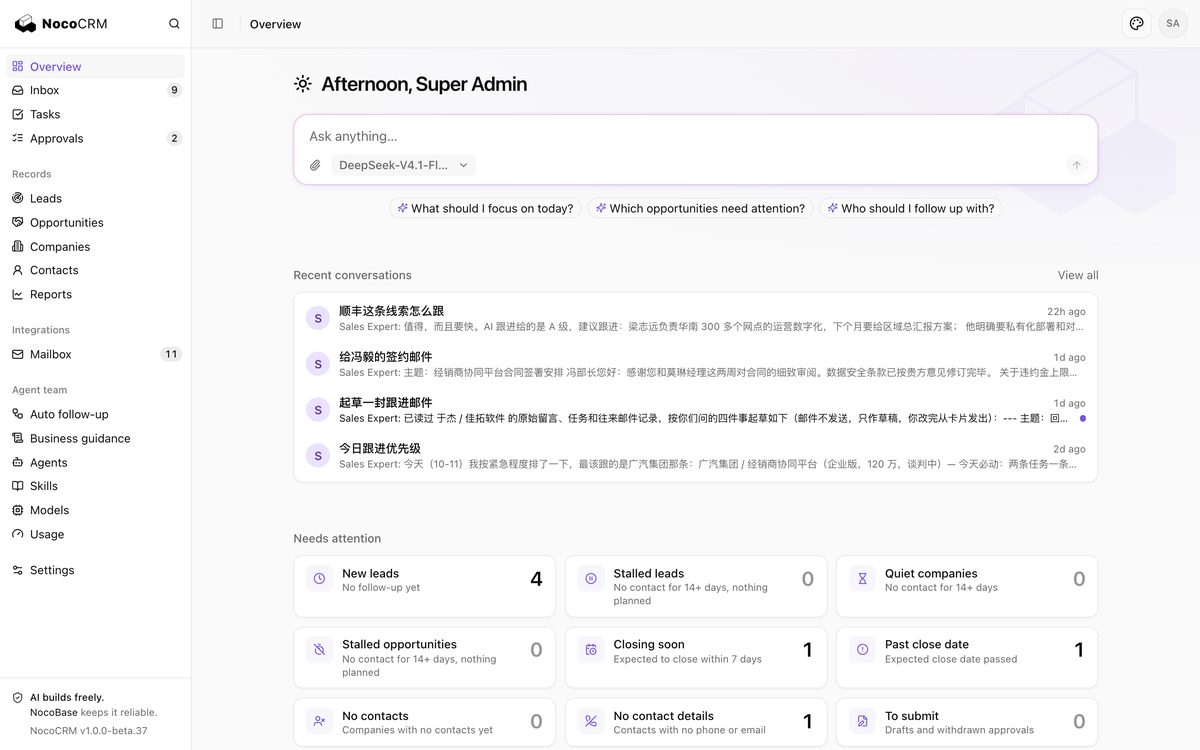Open the No contacts card
Image resolution: width=1200 pixels, height=750 pixels.
click(x=424, y=722)
